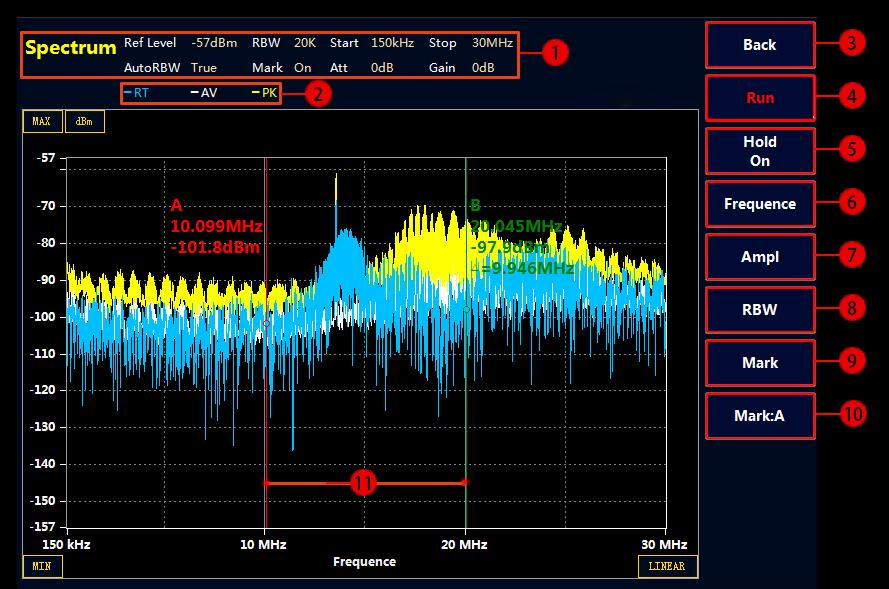The image size is (889, 589).
Task: Select the RT trace legend
Action: (x=137, y=93)
